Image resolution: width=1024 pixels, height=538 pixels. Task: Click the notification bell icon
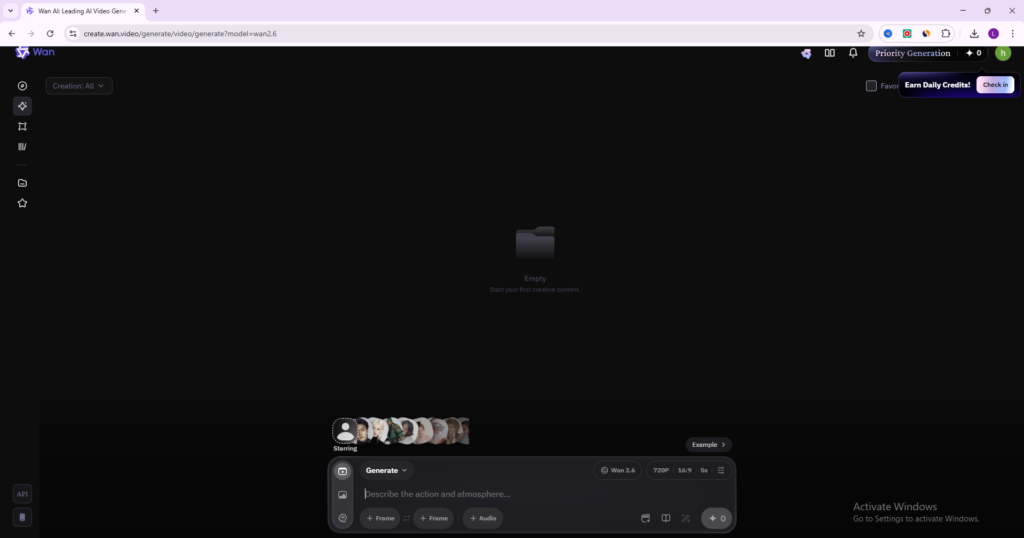853,53
